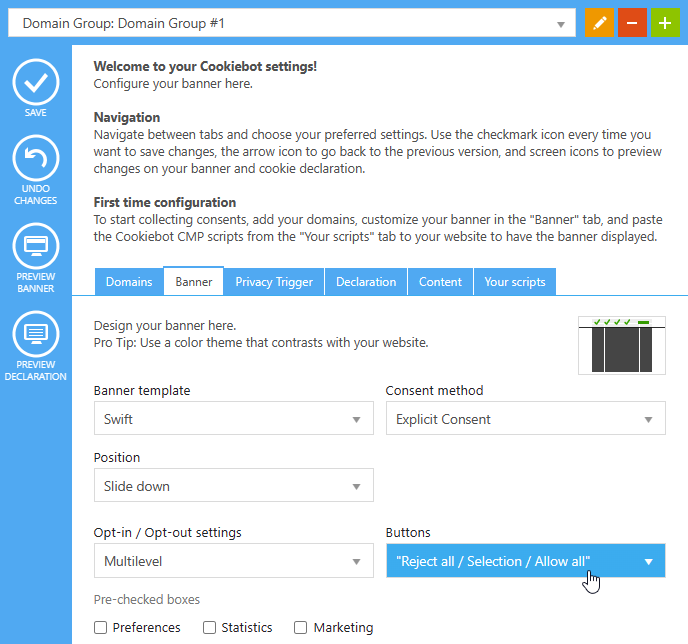The height and width of the screenshot is (644, 688).
Task: Open the Buttons dropdown
Action: coord(526,561)
